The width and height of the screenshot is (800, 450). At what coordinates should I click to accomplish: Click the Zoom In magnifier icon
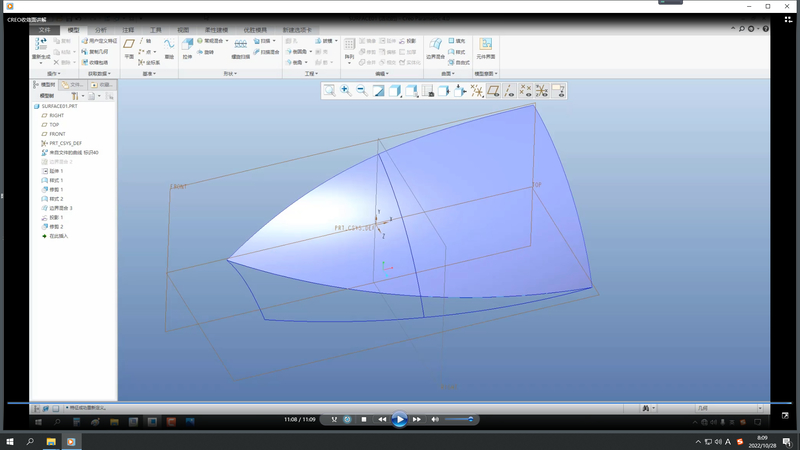point(345,91)
